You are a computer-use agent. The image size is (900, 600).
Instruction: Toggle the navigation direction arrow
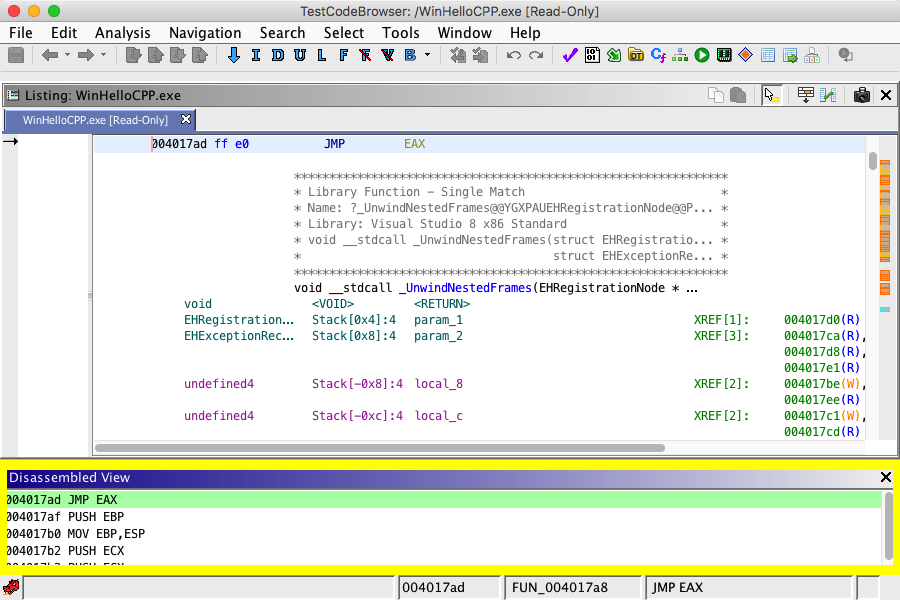(234, 55)
